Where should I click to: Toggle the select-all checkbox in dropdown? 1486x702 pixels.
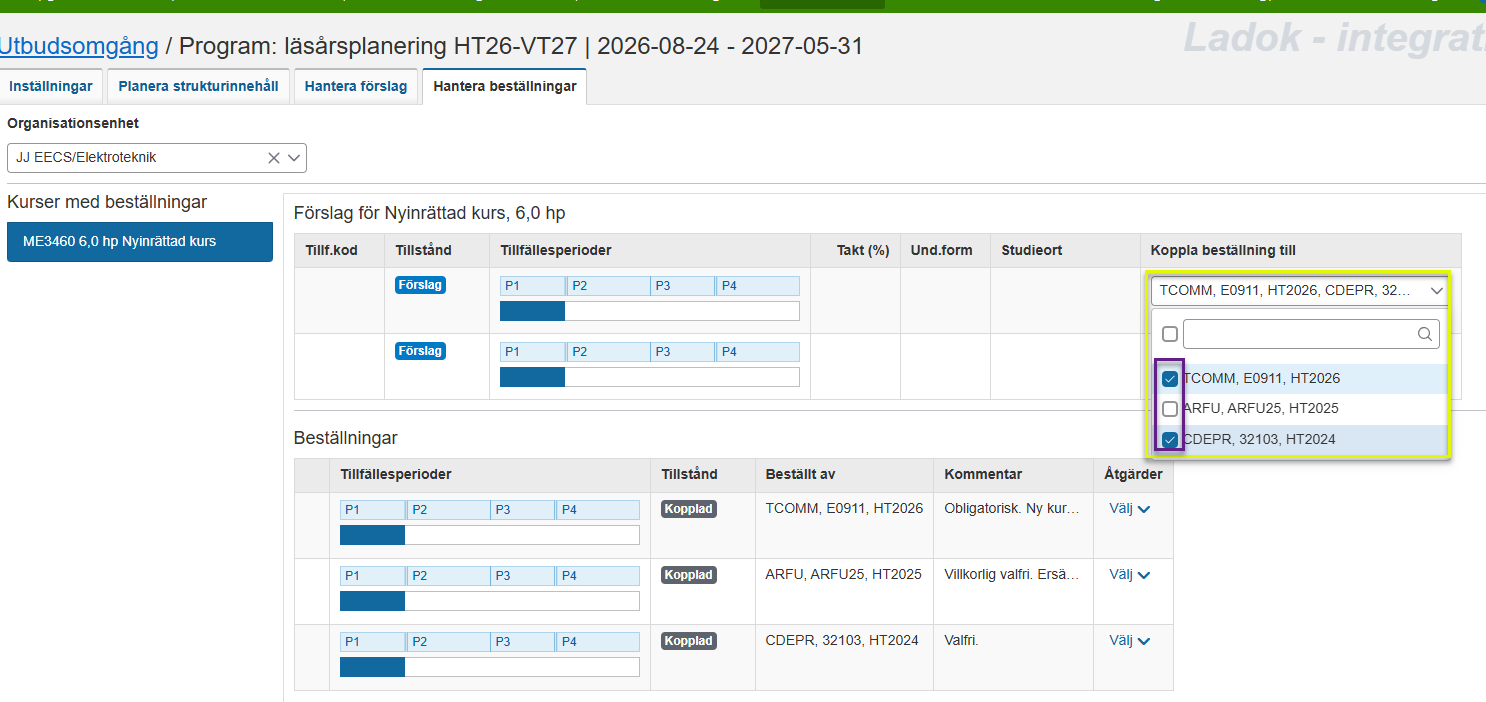(1170, 334)
